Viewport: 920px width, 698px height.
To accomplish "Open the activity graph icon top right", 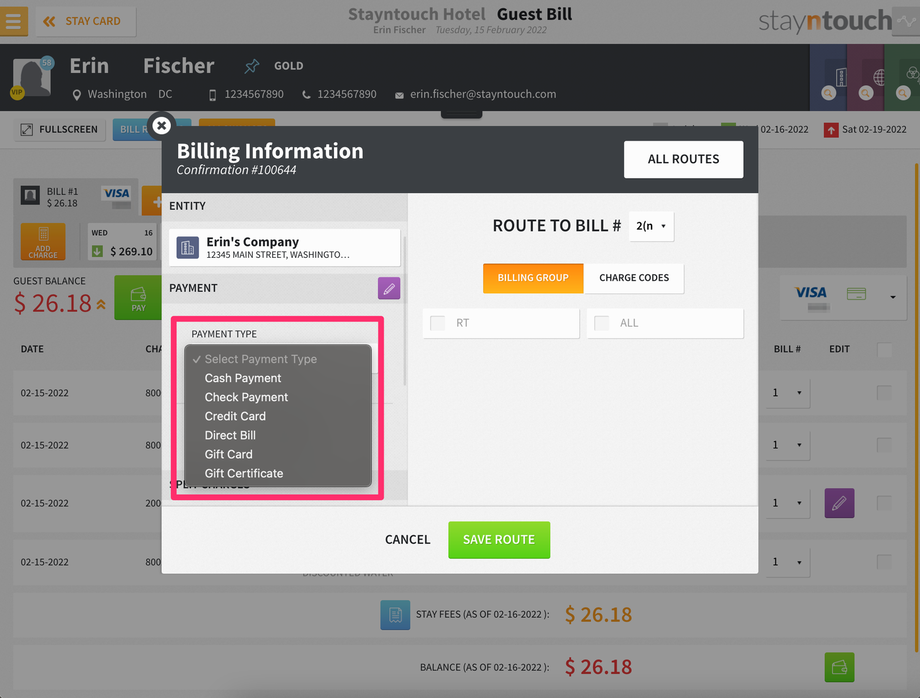I will click(x=906, y=21).
